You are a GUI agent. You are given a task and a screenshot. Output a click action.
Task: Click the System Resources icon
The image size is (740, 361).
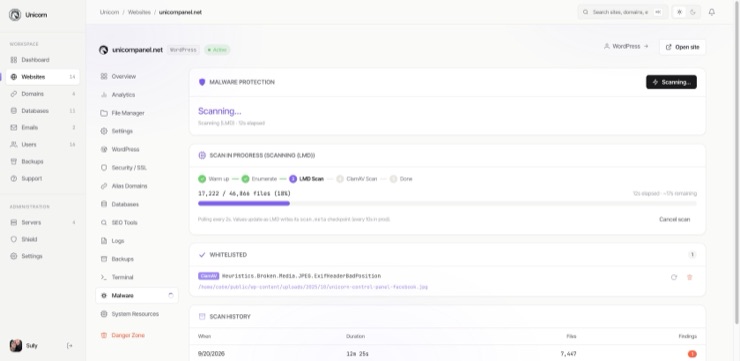click(x=104, y=314)
